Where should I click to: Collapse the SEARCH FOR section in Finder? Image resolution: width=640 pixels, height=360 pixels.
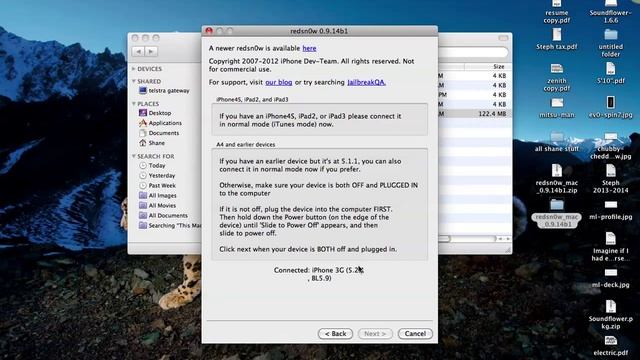133,156
